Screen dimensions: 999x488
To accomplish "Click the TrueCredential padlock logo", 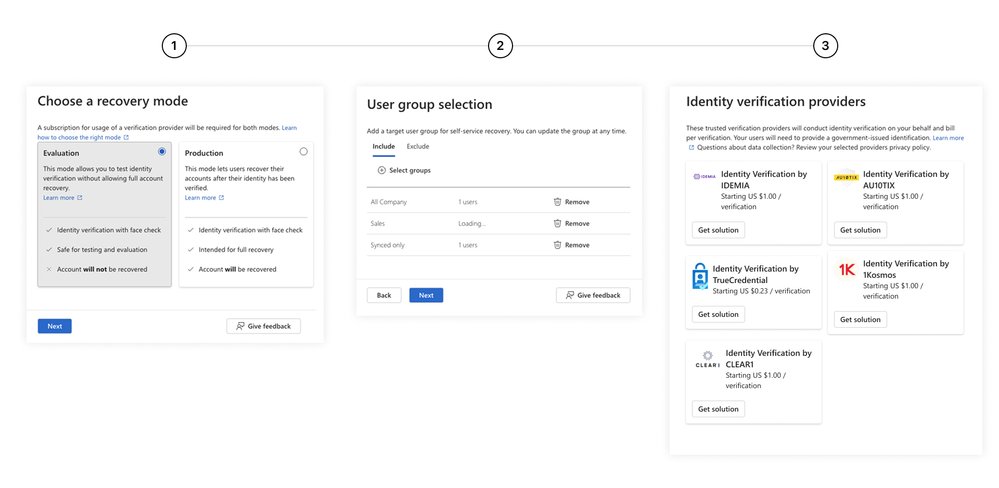I will point(700,276).
